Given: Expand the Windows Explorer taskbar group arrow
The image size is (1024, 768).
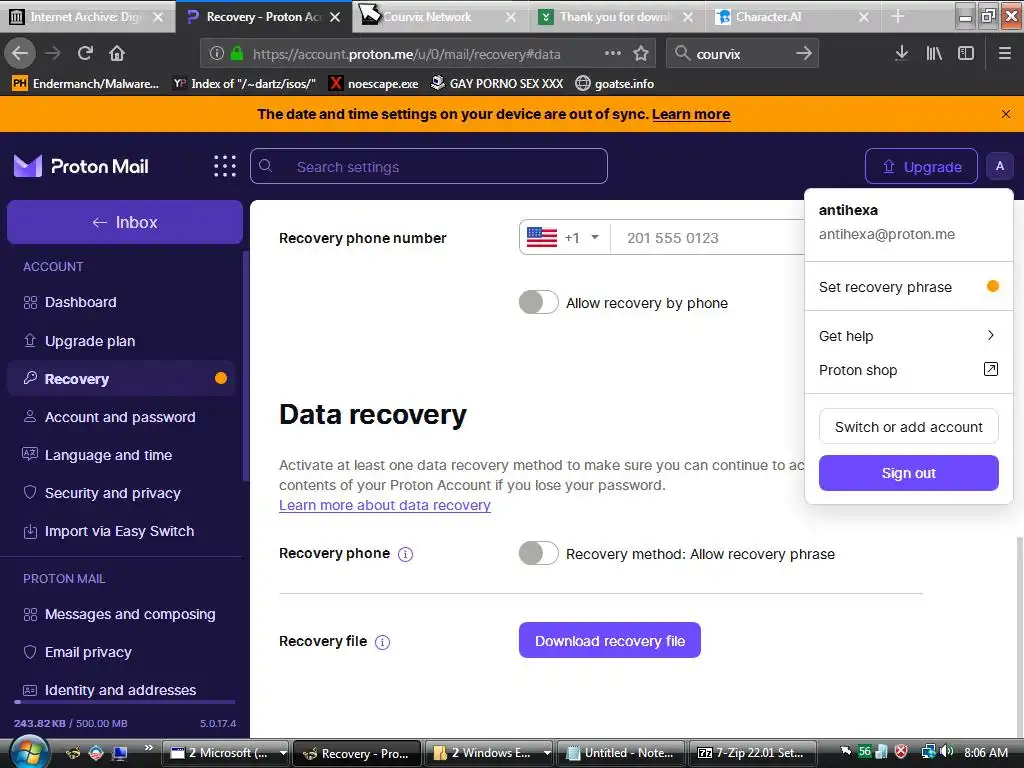Looking at the screenshot, I should pyautogui.click(x=547, y=753).
